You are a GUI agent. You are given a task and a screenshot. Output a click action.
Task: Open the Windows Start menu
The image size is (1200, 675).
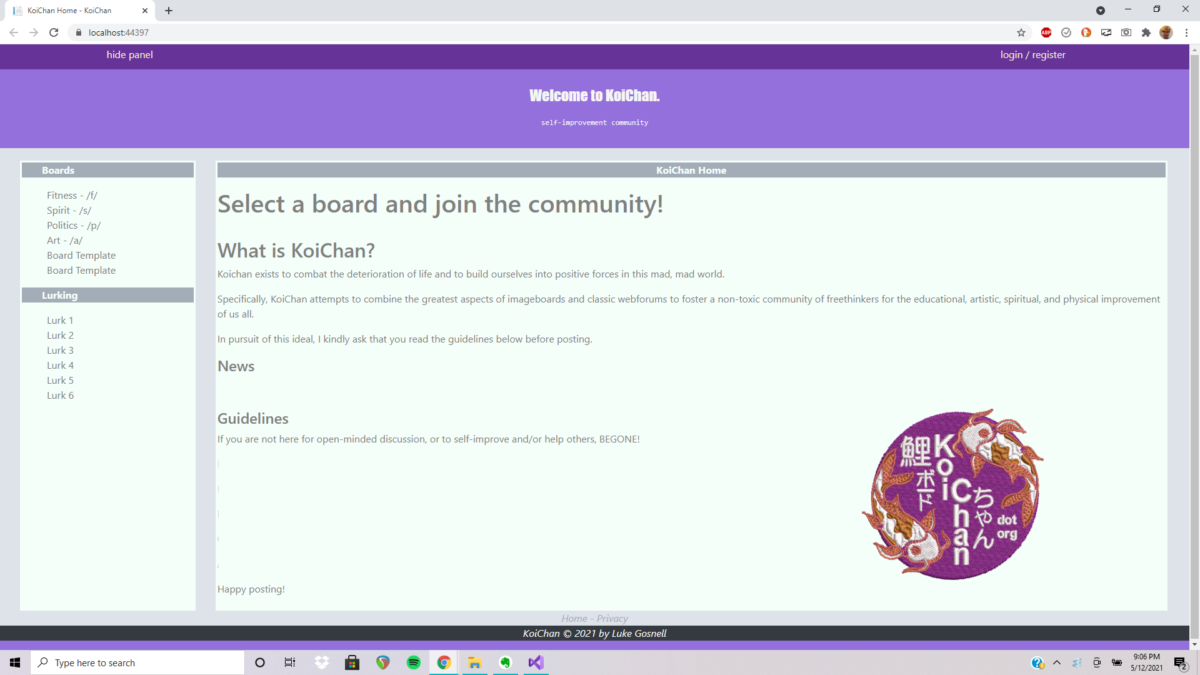[15, 662]
